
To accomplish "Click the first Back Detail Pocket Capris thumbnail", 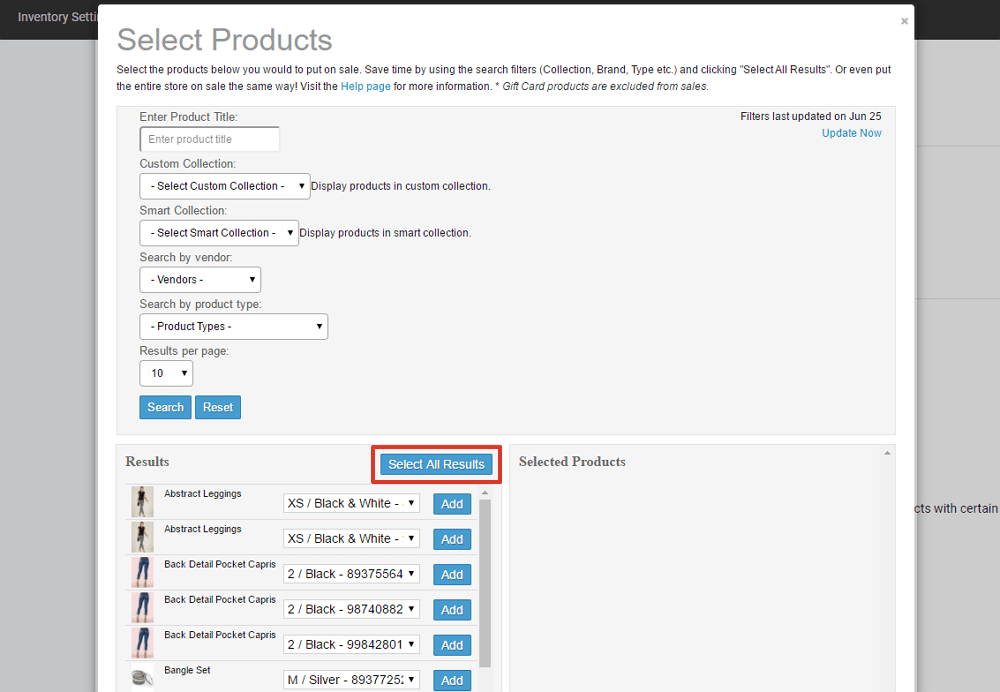I will tap(141, 572).
